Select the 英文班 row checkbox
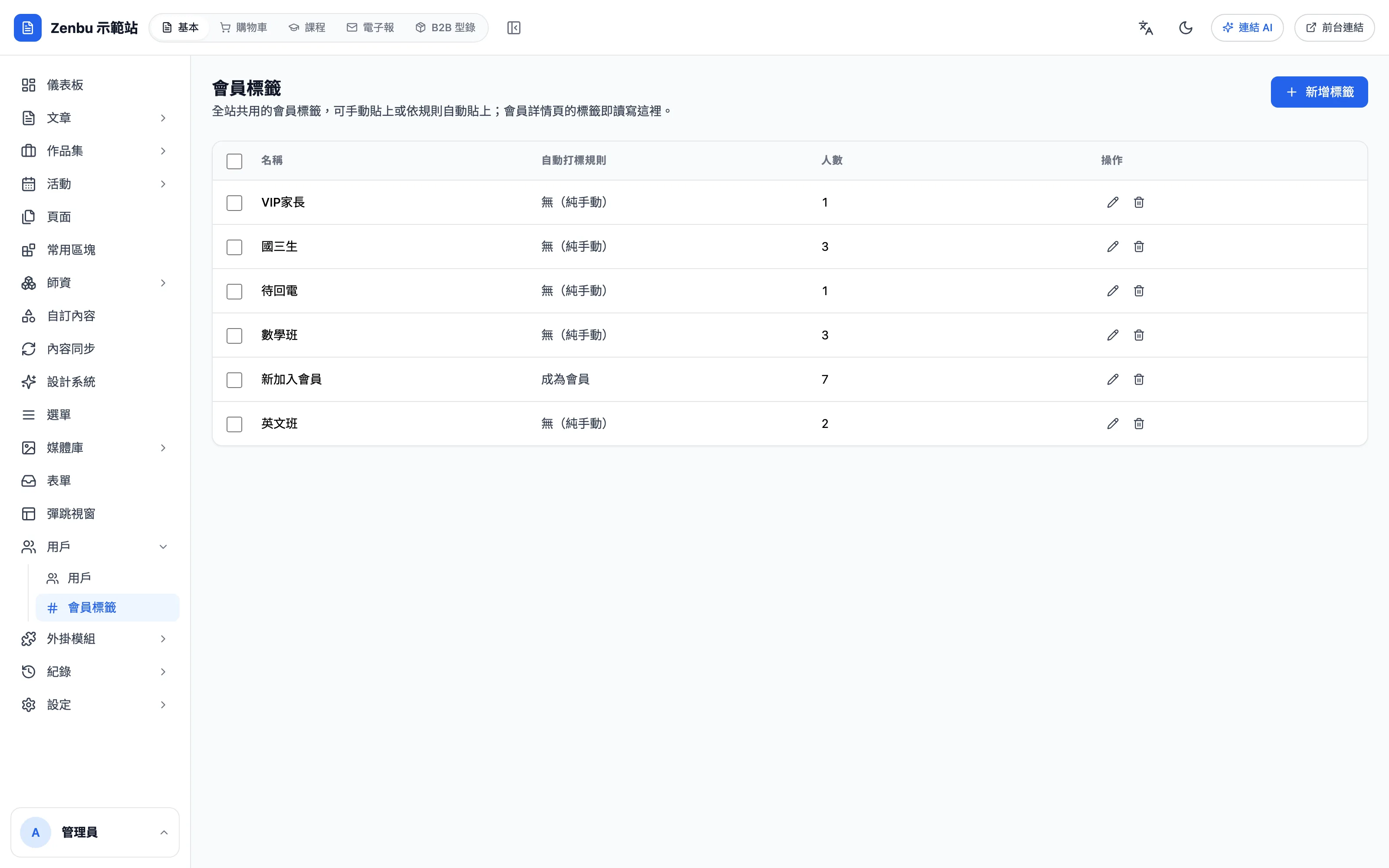 point(234,424)
